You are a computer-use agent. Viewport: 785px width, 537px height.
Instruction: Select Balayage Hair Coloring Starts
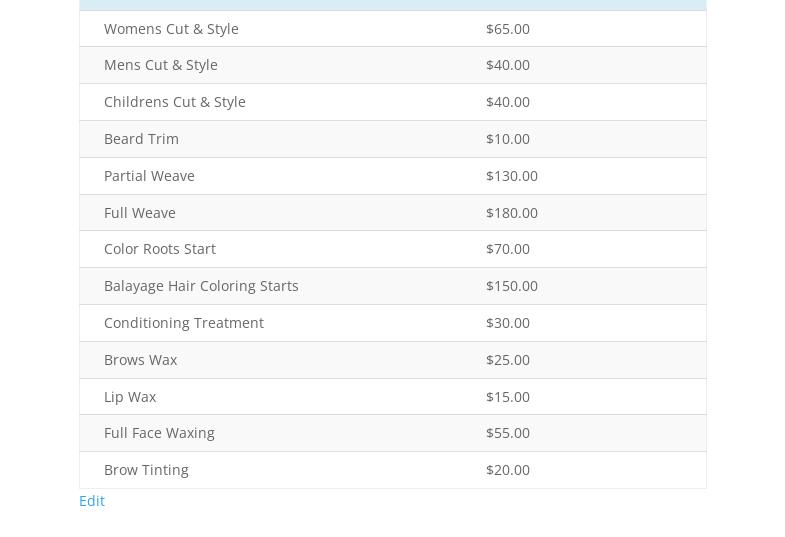(201, 286)
